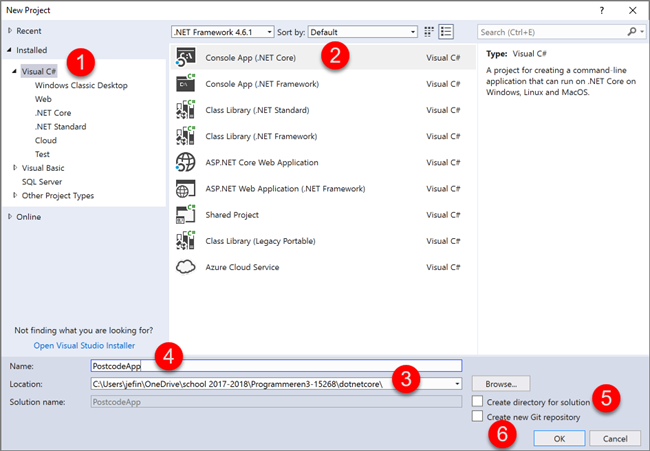The height and width of the screenshot is (451, 650).
Task: Choose the ASP.NET Core Web Application globe icon
Action: click(186, 162)
